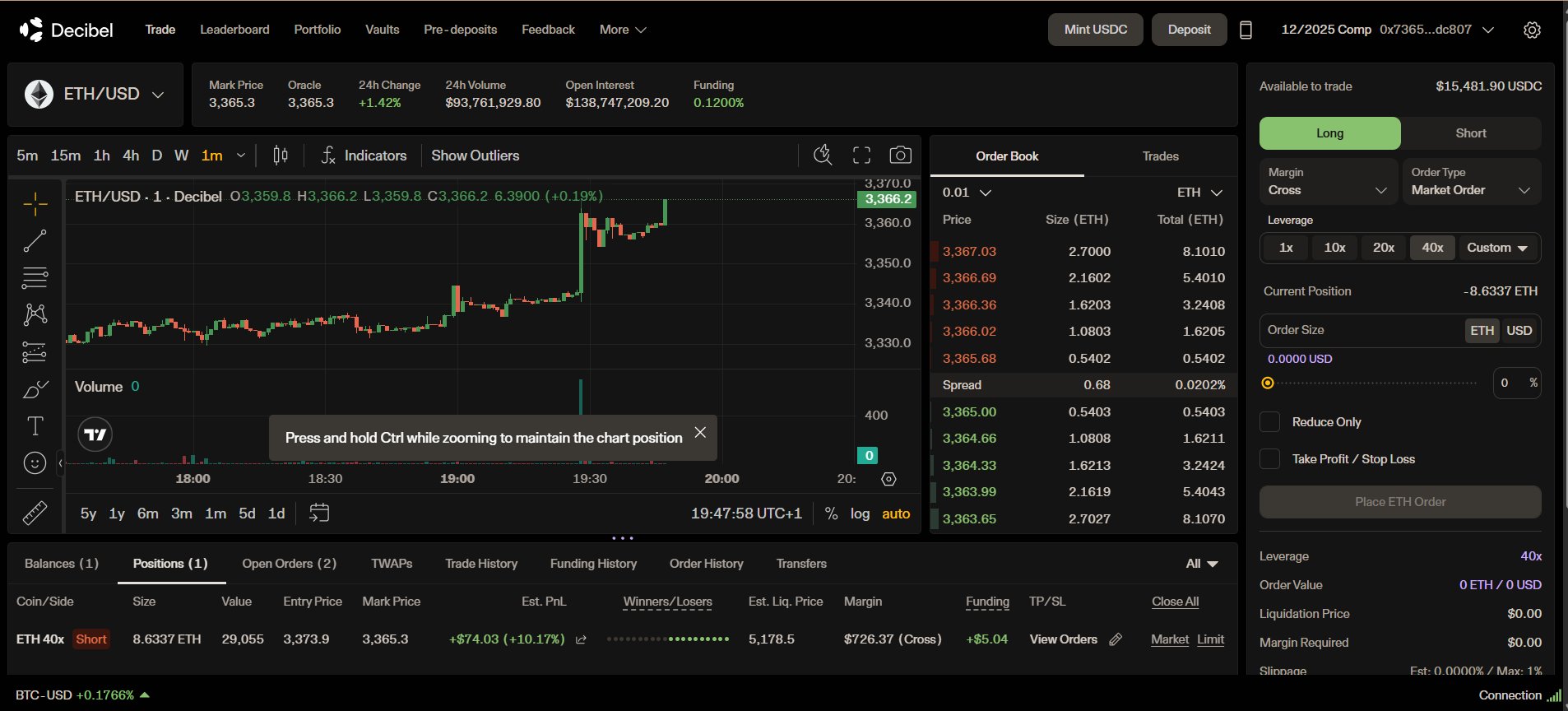
Task: Switch to the Trades tab
Action: pos(1160,156)
